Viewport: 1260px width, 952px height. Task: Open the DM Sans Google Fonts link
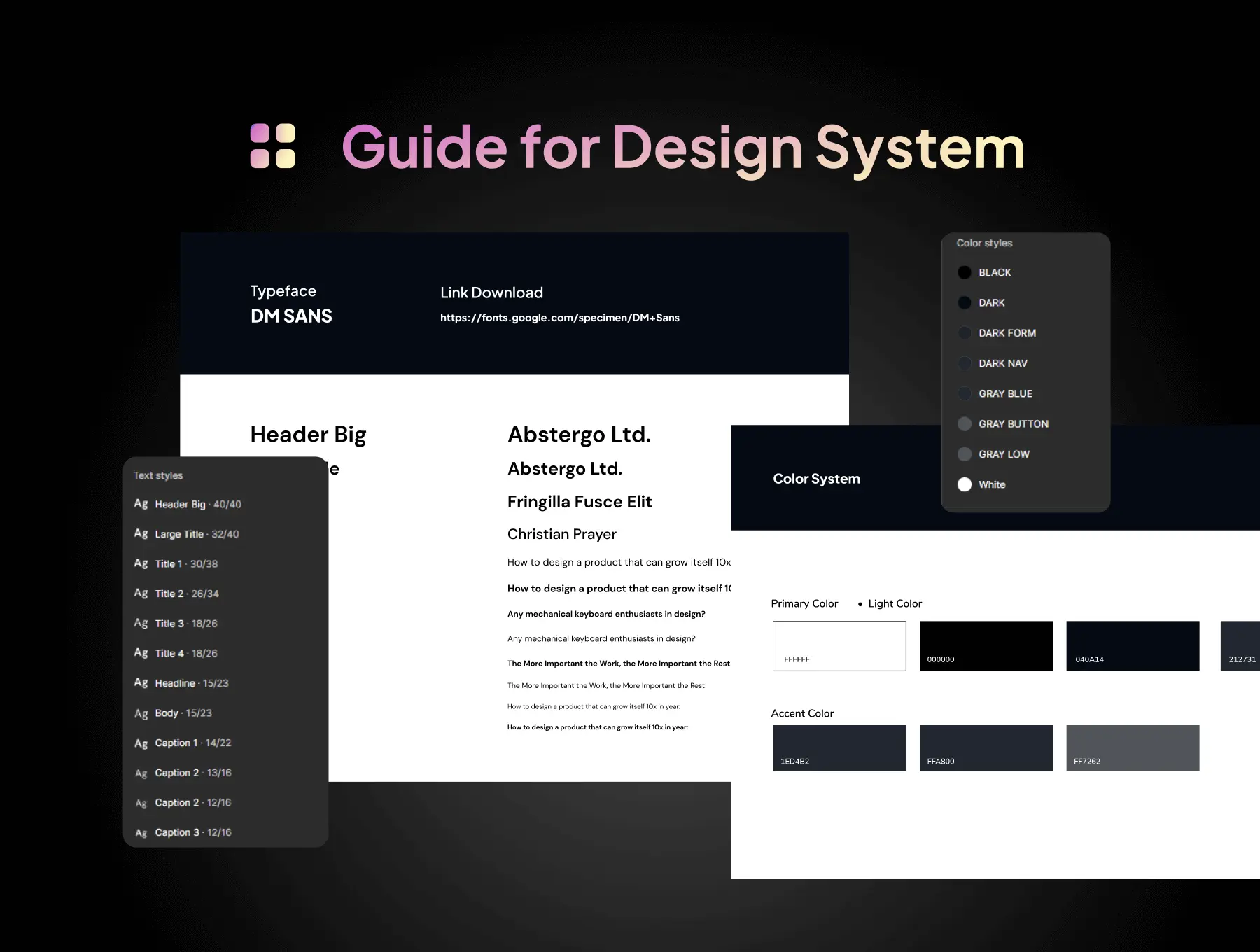(559, 318)
